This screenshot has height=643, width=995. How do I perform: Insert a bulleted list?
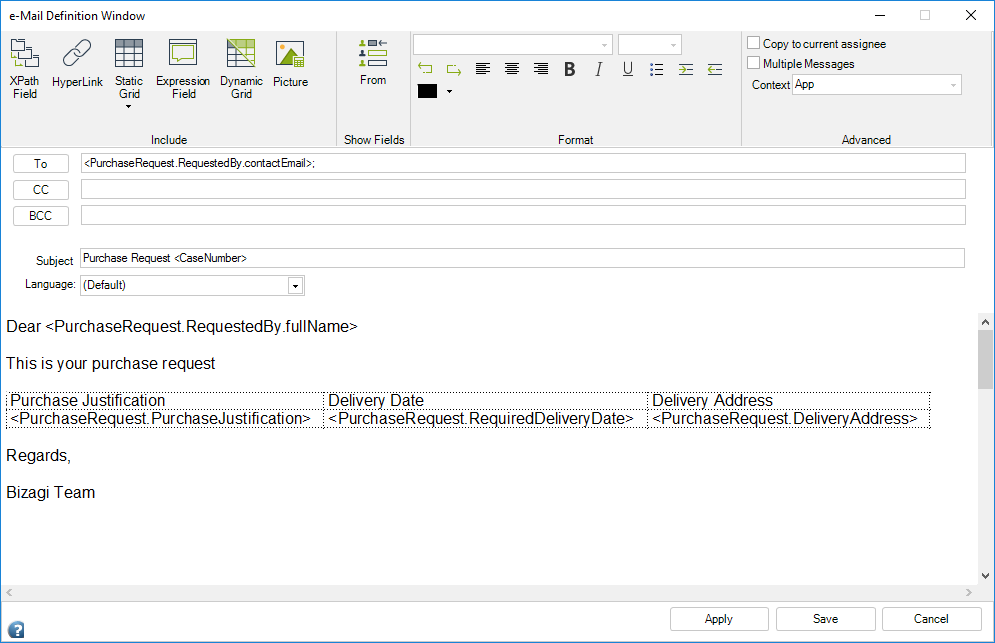pos(657,69)
